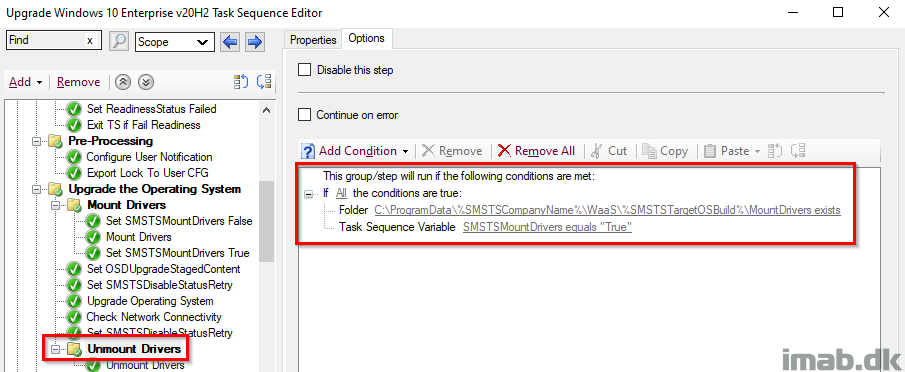Collapse the Mount Drivers group
905x372 pixels.
tap(55, 205)
